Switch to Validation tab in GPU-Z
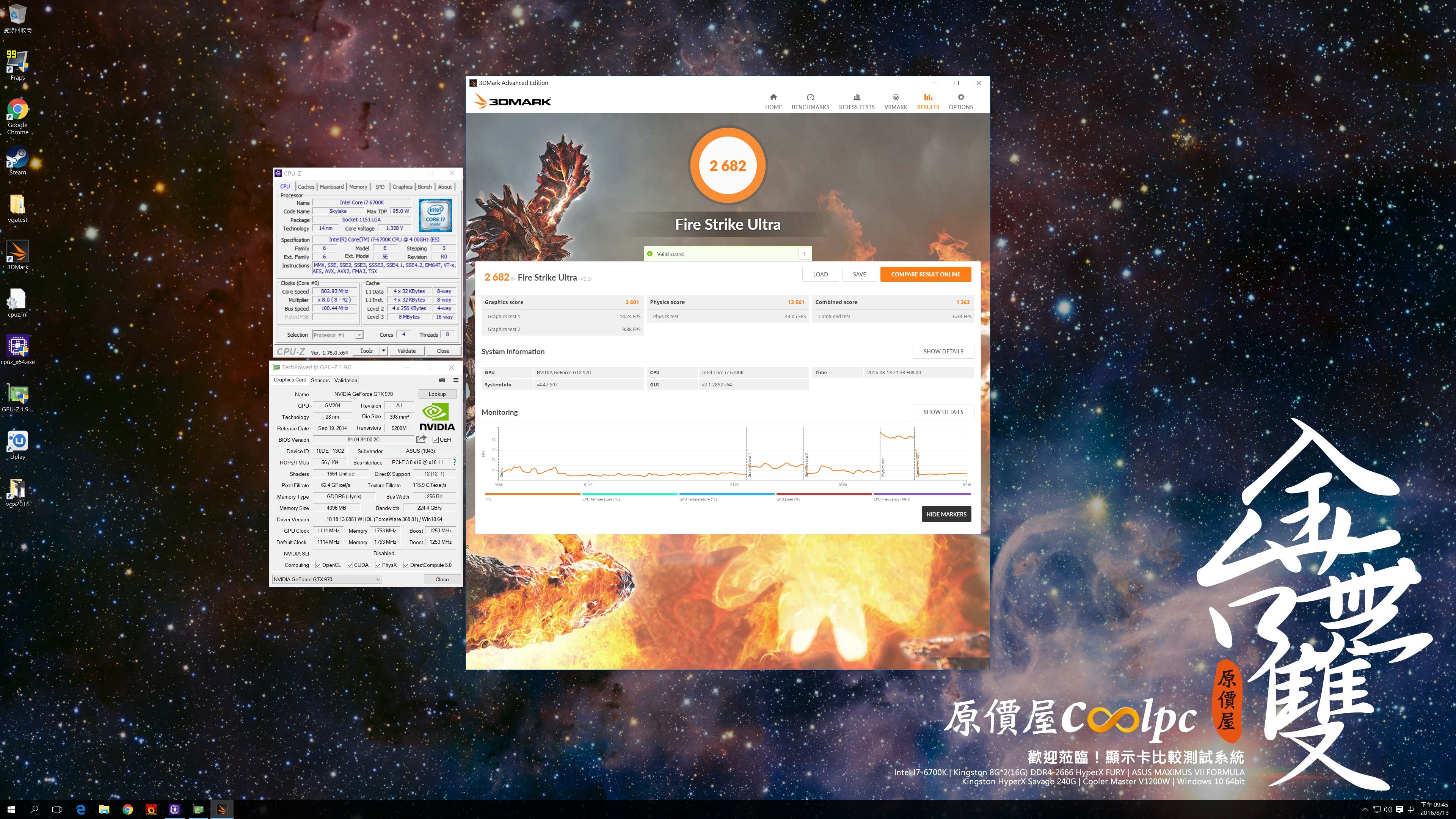Image resolution: width=1456 pixels, height=819 pixels. 345,380
